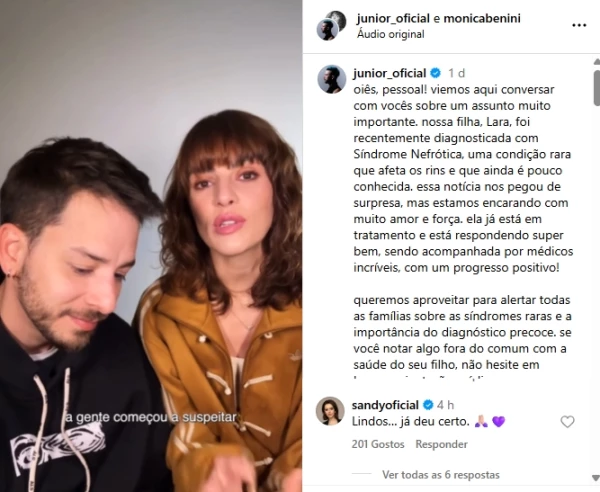
Task: Click the scroll up arrow of comments
Action: (x=597, y=61)
